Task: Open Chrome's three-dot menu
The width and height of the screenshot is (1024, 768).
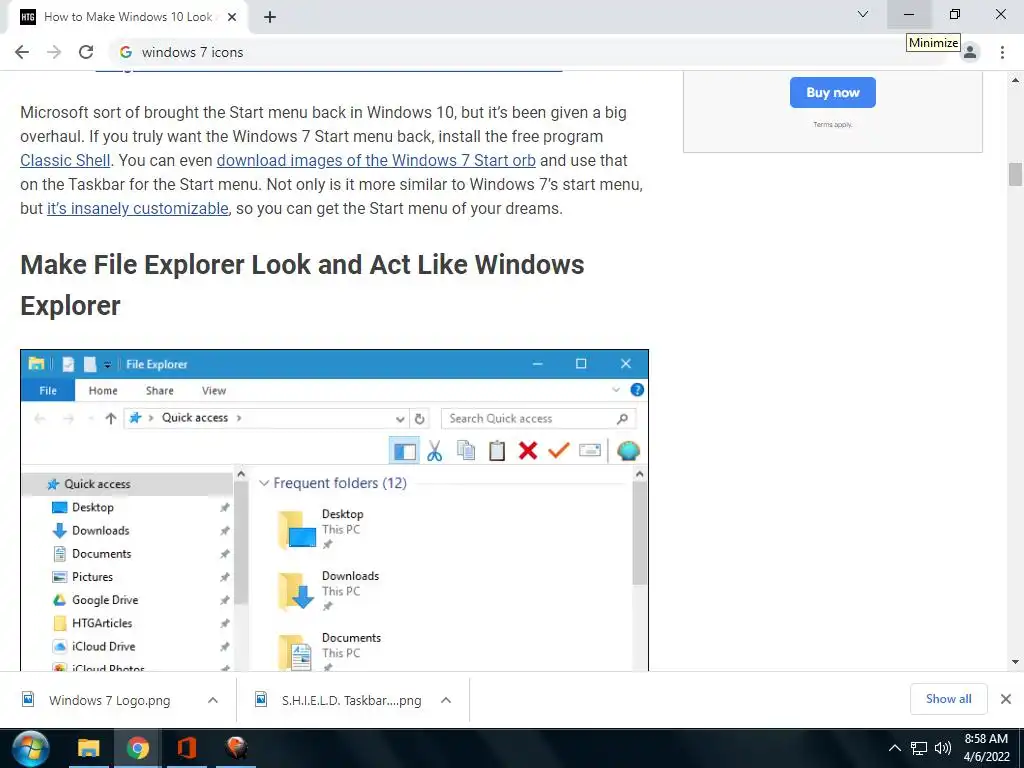Action: click(1002, 52)
